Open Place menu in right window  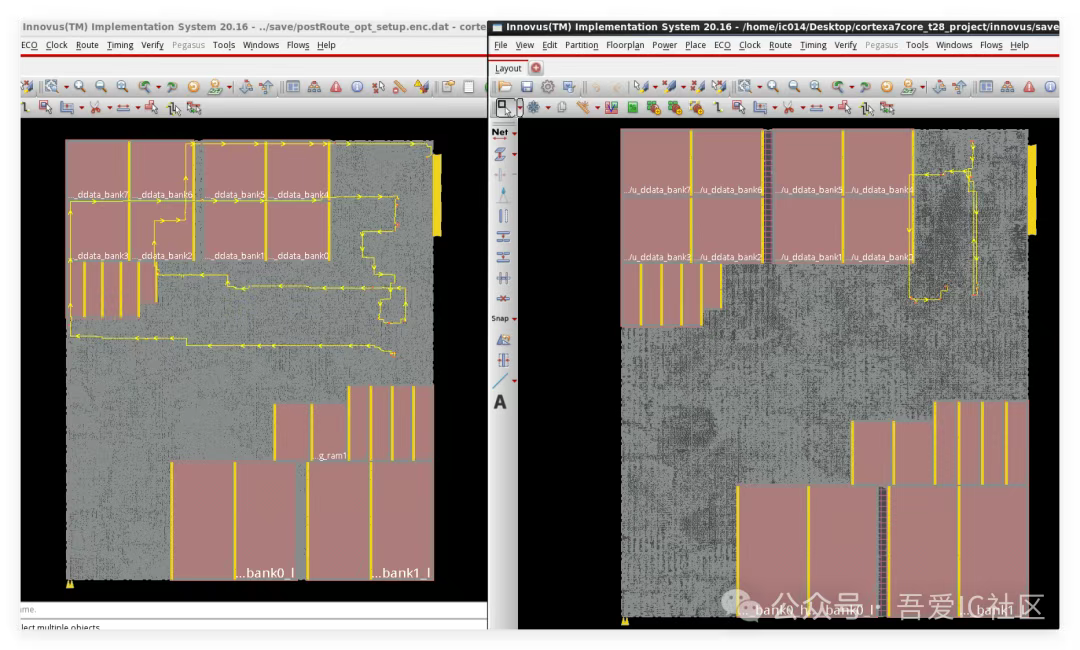695,45
